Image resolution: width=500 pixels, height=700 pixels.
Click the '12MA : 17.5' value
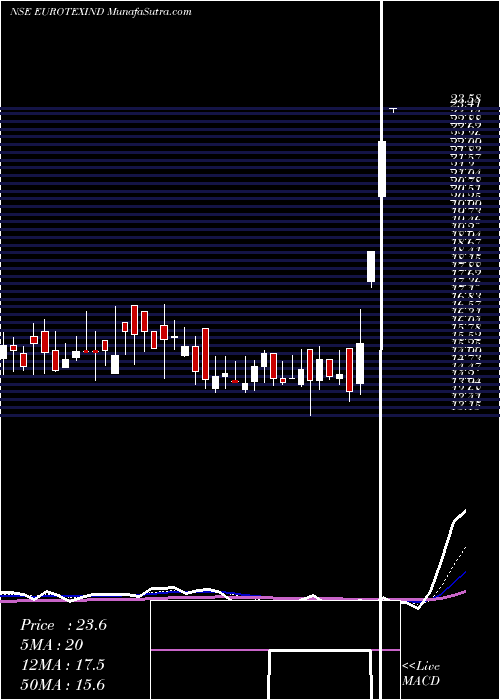click(x=62, y=665)
